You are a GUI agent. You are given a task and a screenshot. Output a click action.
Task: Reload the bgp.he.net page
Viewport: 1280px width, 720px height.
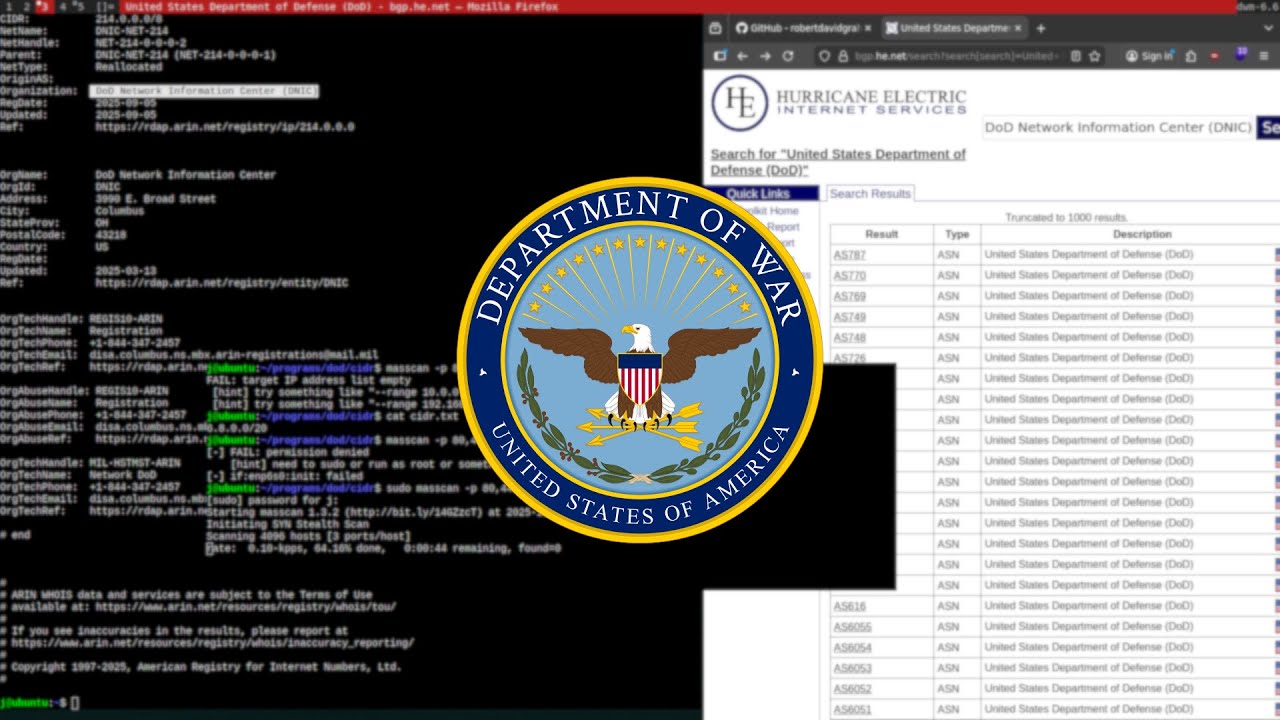coord(788,56)
